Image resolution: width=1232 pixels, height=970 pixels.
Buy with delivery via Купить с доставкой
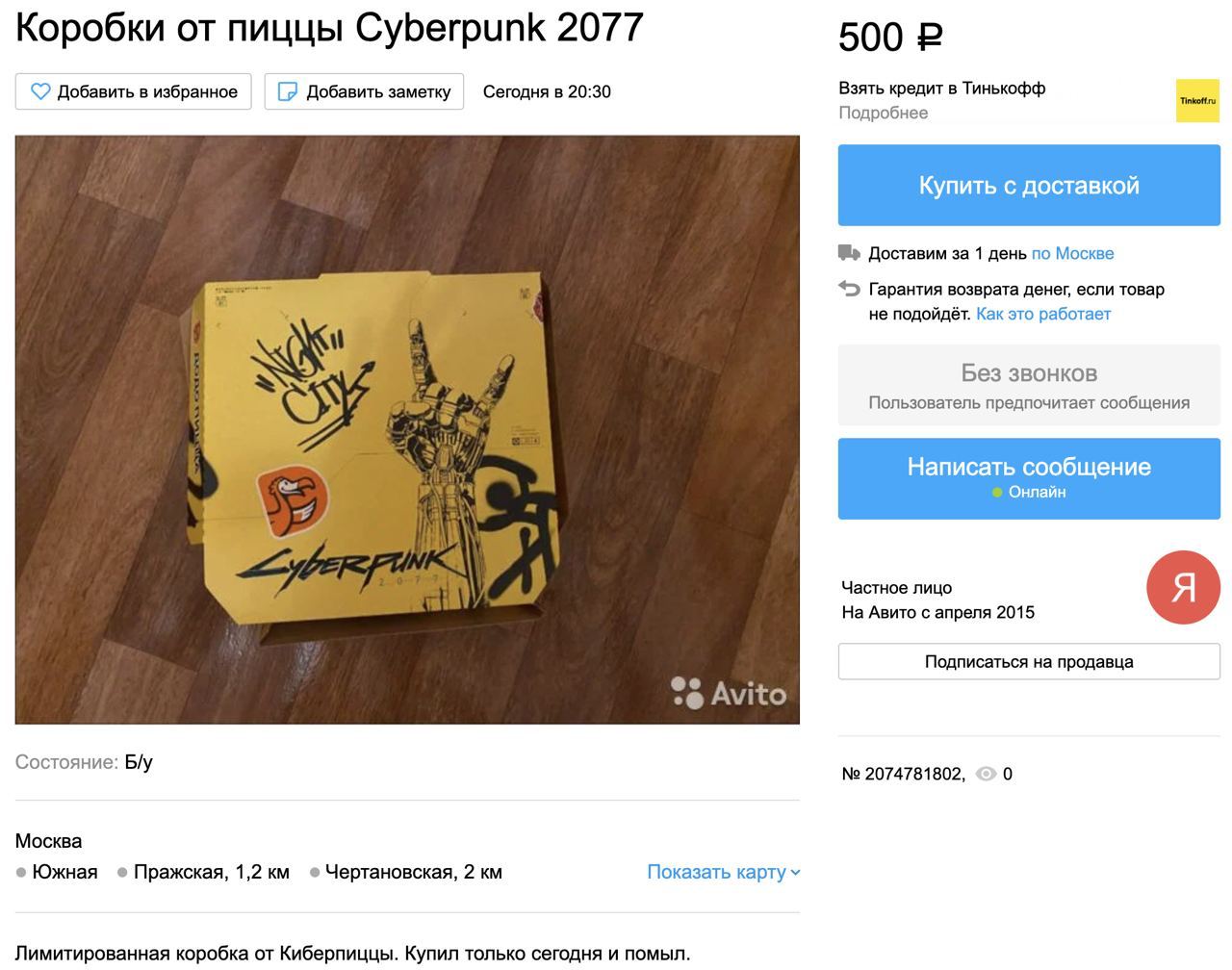click(x=1029, y=185)
